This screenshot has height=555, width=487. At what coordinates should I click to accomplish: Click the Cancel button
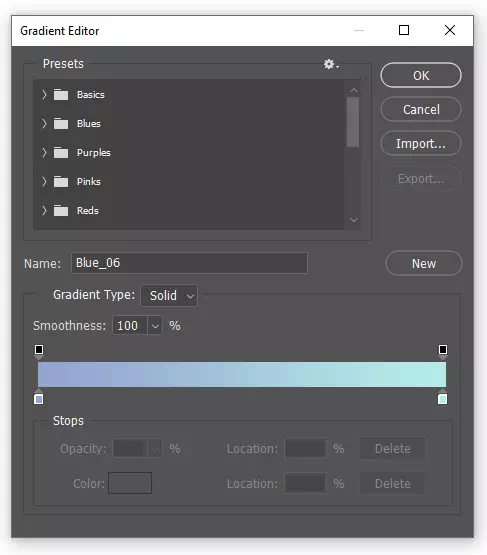pyautogui.click(x=421, y=109)
